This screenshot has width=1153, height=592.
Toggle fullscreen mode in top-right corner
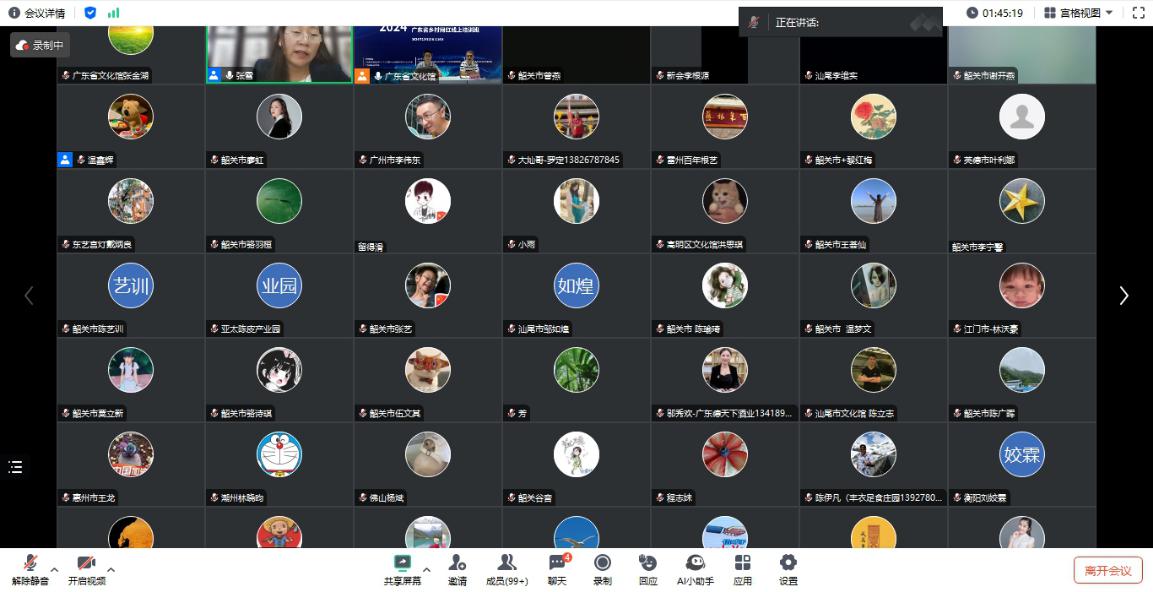click(x=1138, y=13)
